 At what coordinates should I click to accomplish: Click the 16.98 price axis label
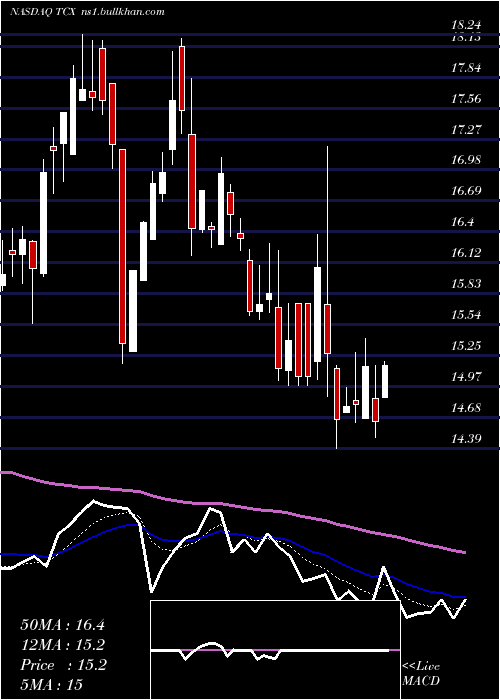(466, 160)
